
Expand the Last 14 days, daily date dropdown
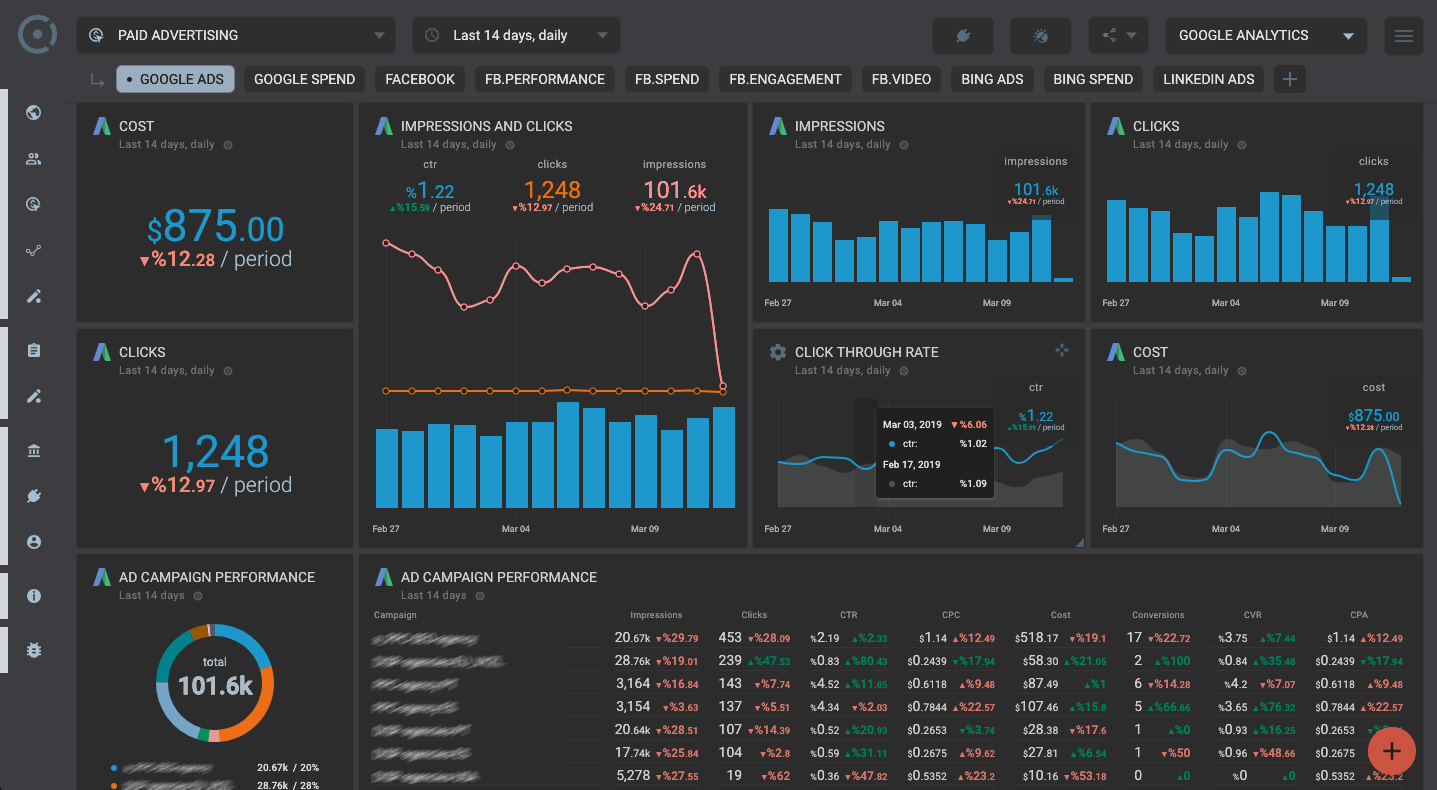516,34
